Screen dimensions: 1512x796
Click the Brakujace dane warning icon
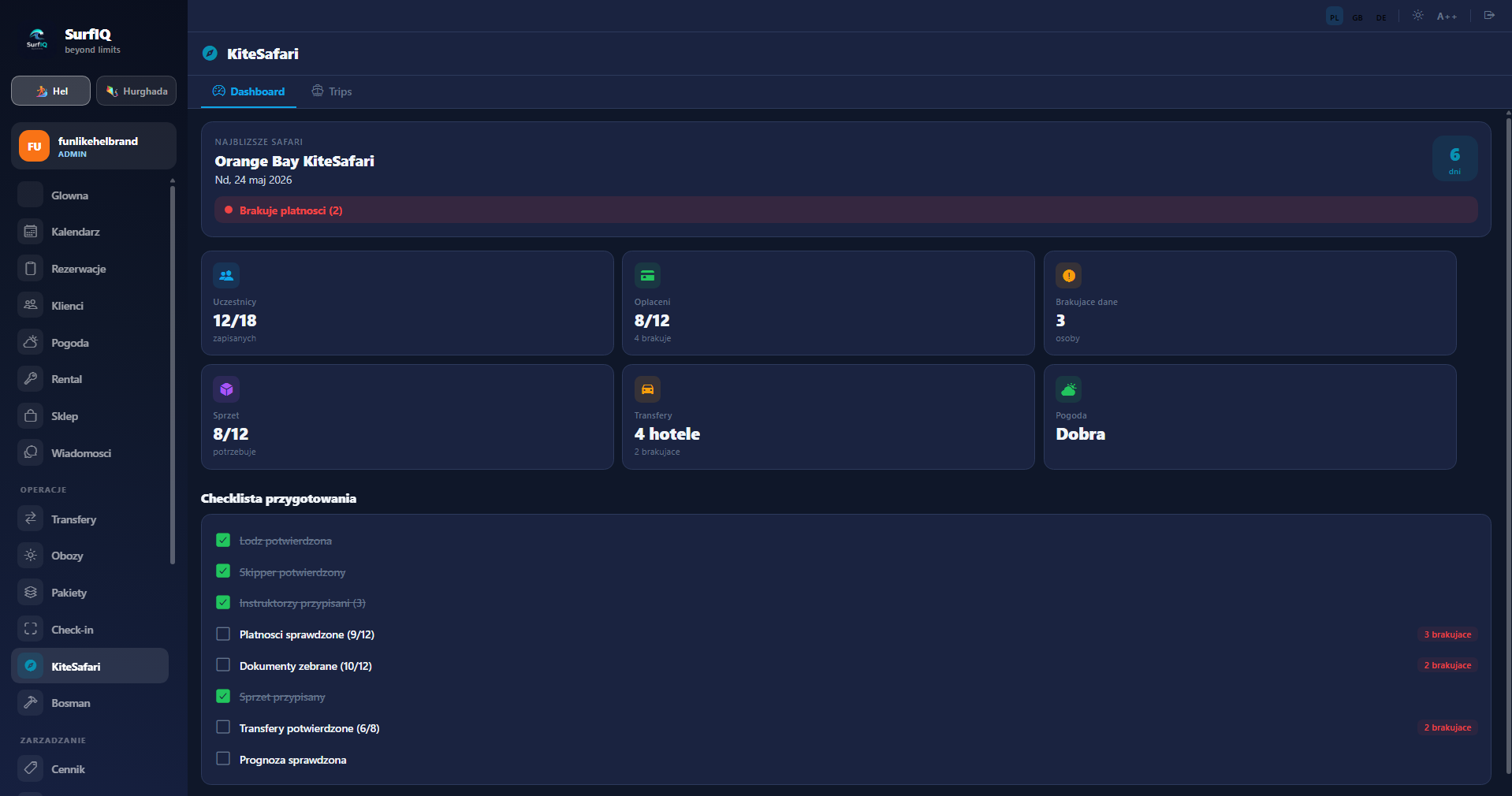click(1069, 276)
